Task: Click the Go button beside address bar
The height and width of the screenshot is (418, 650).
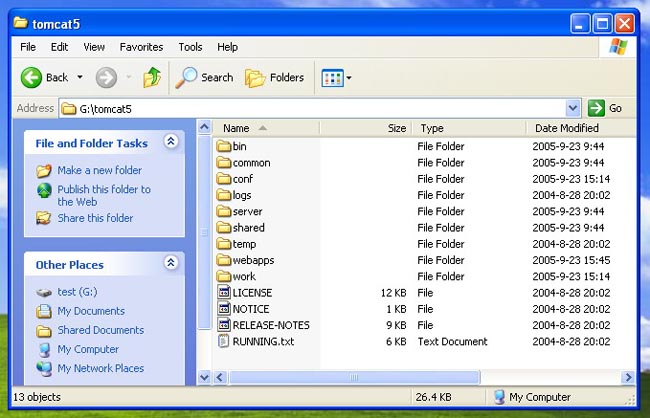Action: [x=606, y=108]
